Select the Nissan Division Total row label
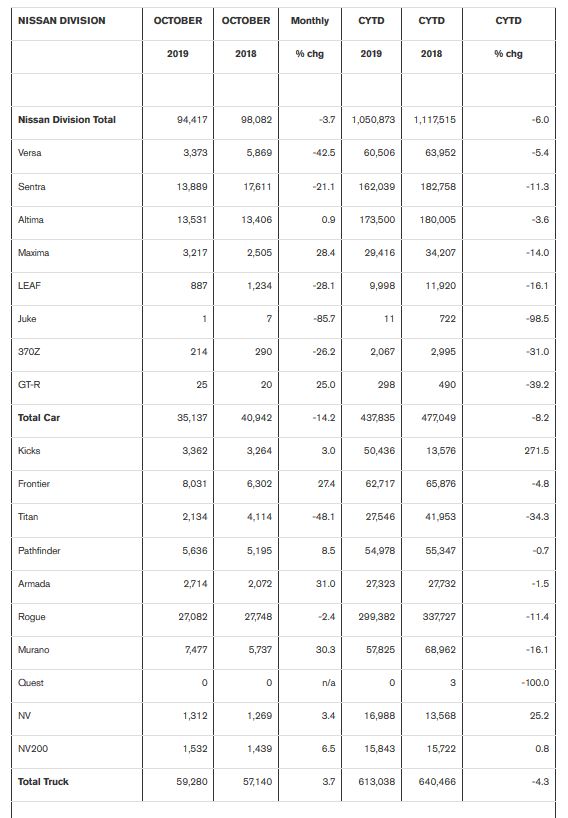 67,119
